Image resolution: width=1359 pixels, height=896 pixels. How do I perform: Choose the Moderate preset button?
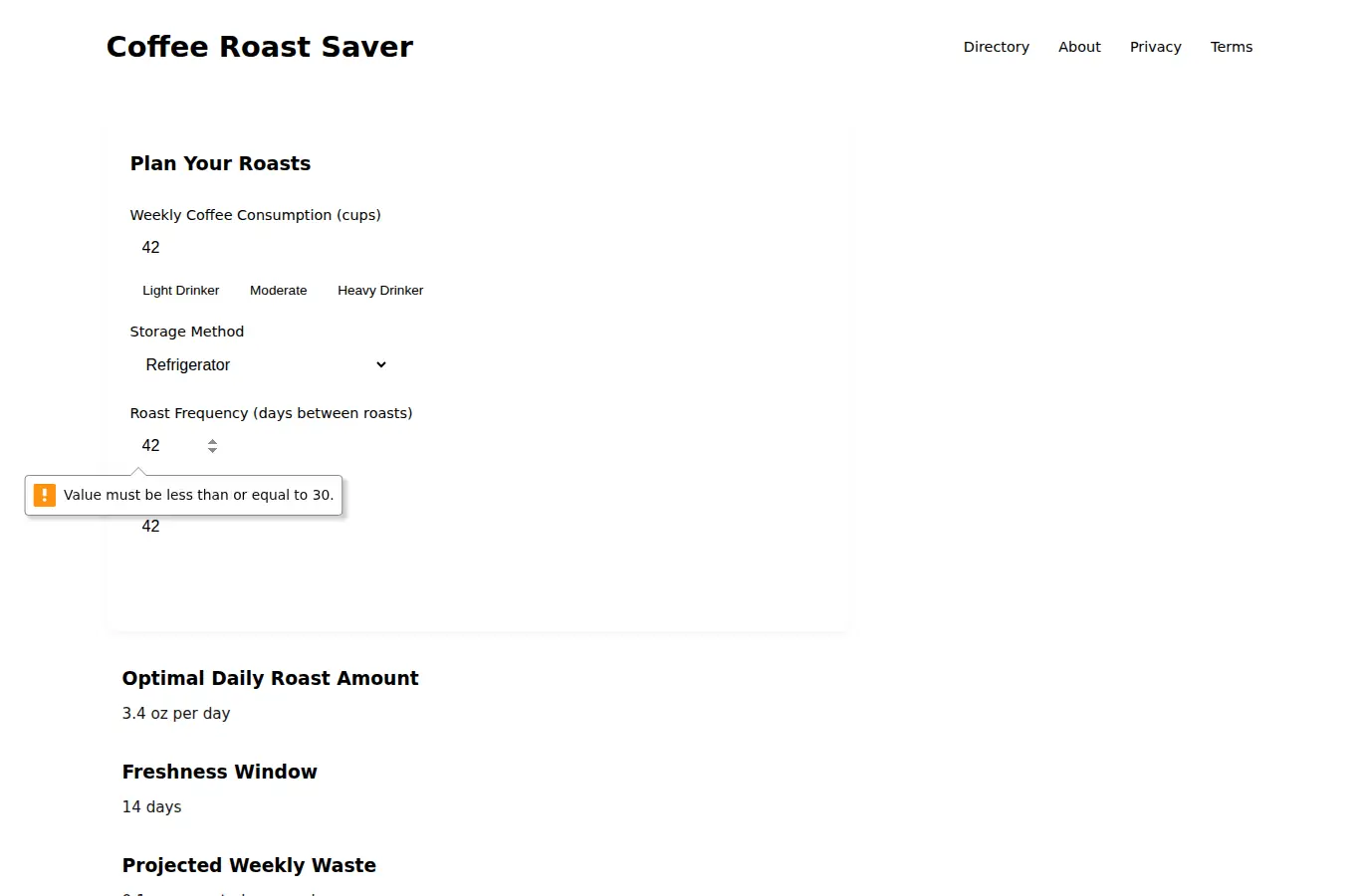pos(278,291)
